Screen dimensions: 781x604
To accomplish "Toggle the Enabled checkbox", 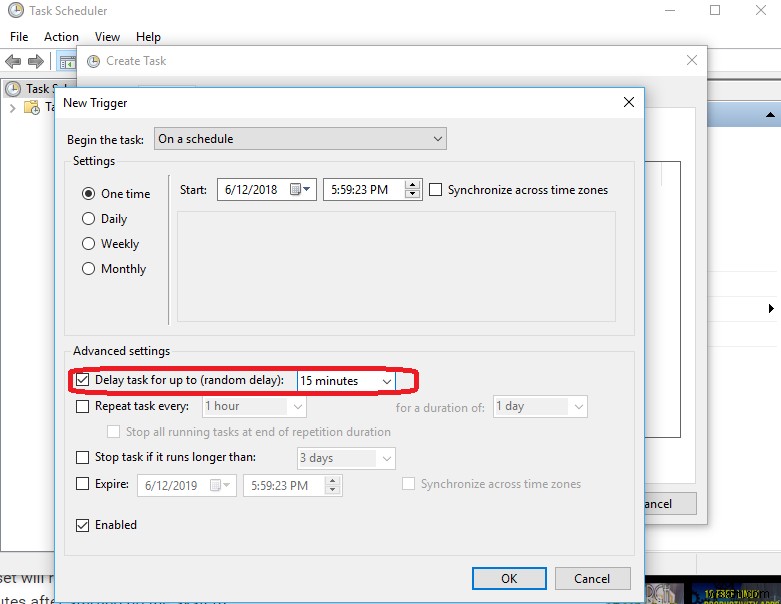I will click(x=82, y=525).
